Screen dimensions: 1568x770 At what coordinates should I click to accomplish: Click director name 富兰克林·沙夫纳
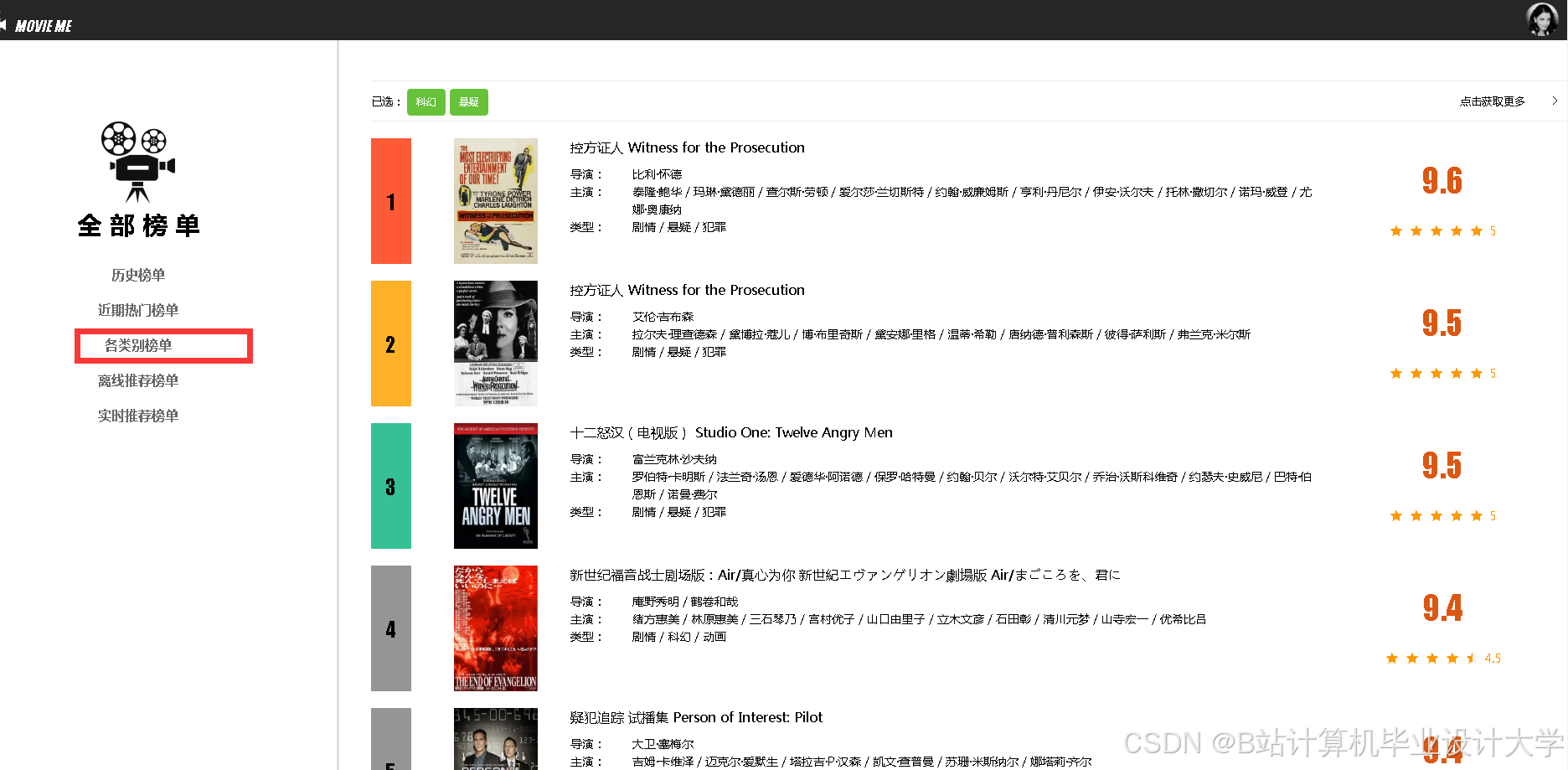(x=674, y=459)
